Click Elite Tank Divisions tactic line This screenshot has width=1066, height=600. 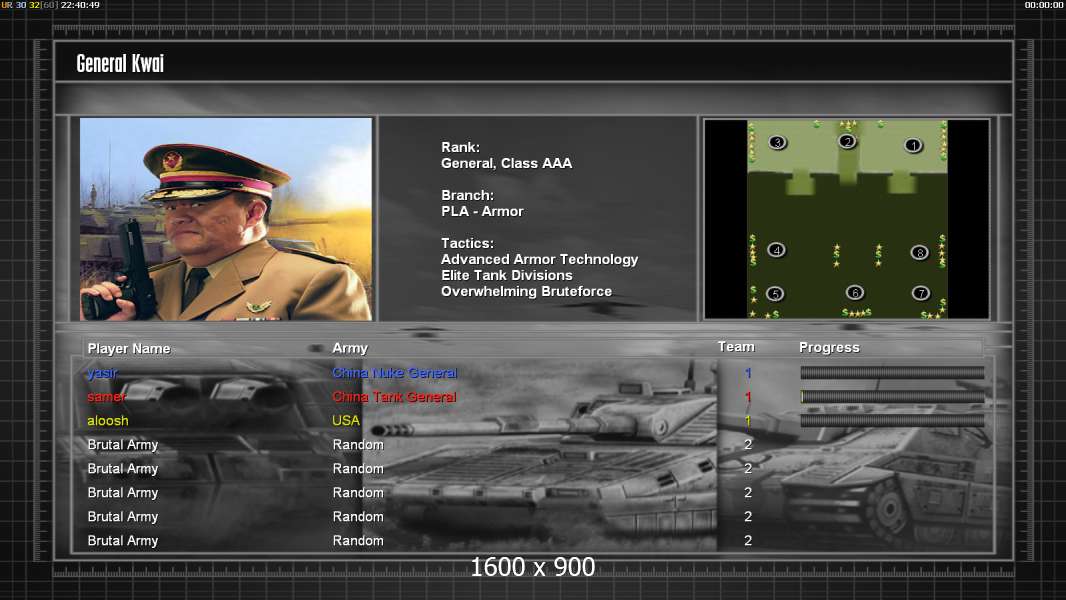(506, 275)
